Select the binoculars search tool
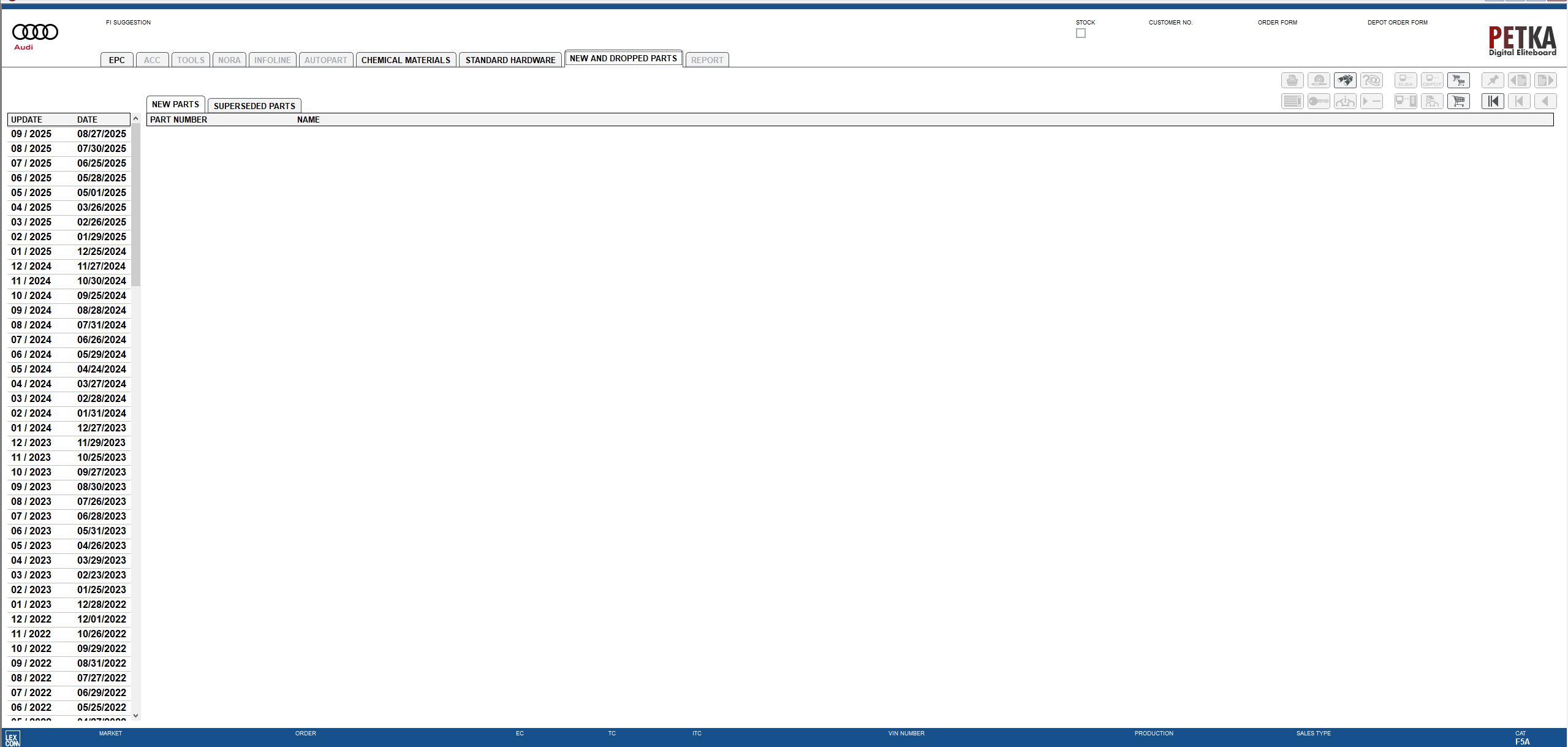This screenshot has height=747, width=1568. click(1346, 80)
